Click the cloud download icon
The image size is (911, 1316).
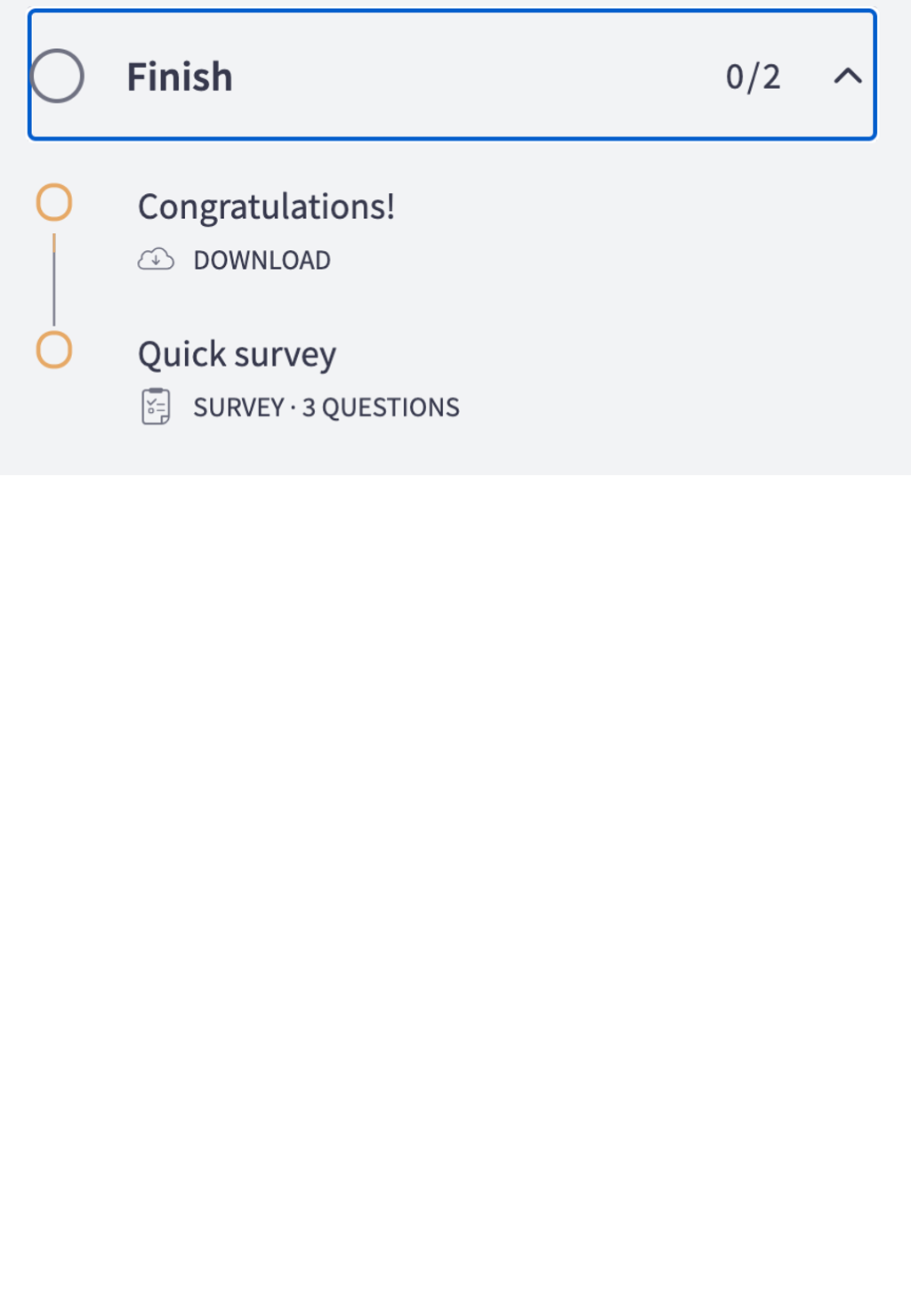tap(156, 259)
